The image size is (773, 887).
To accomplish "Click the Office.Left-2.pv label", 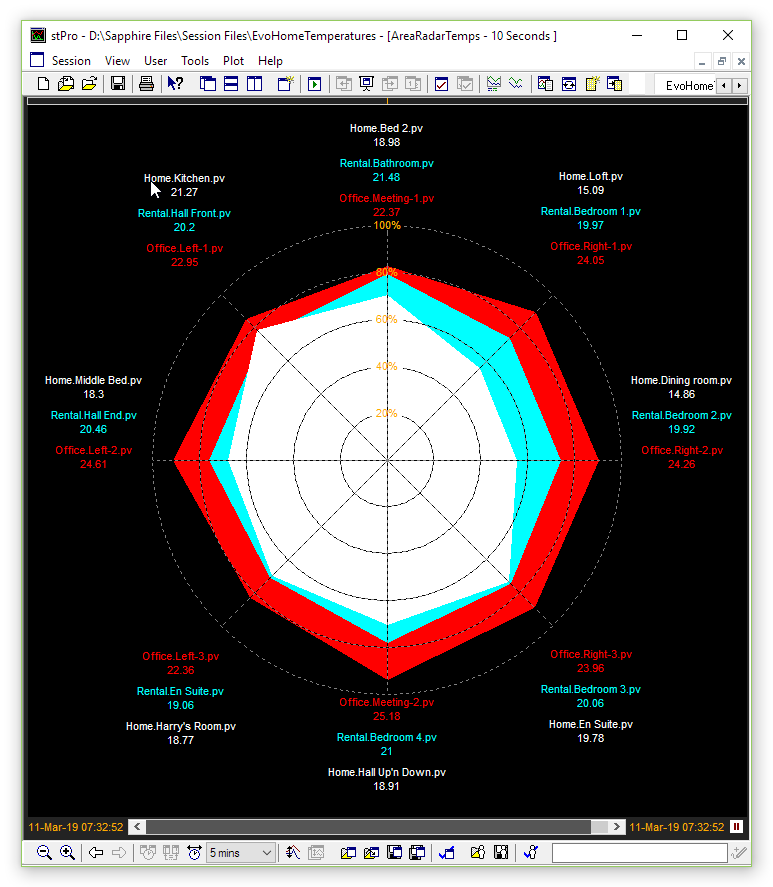I will 93,450.
